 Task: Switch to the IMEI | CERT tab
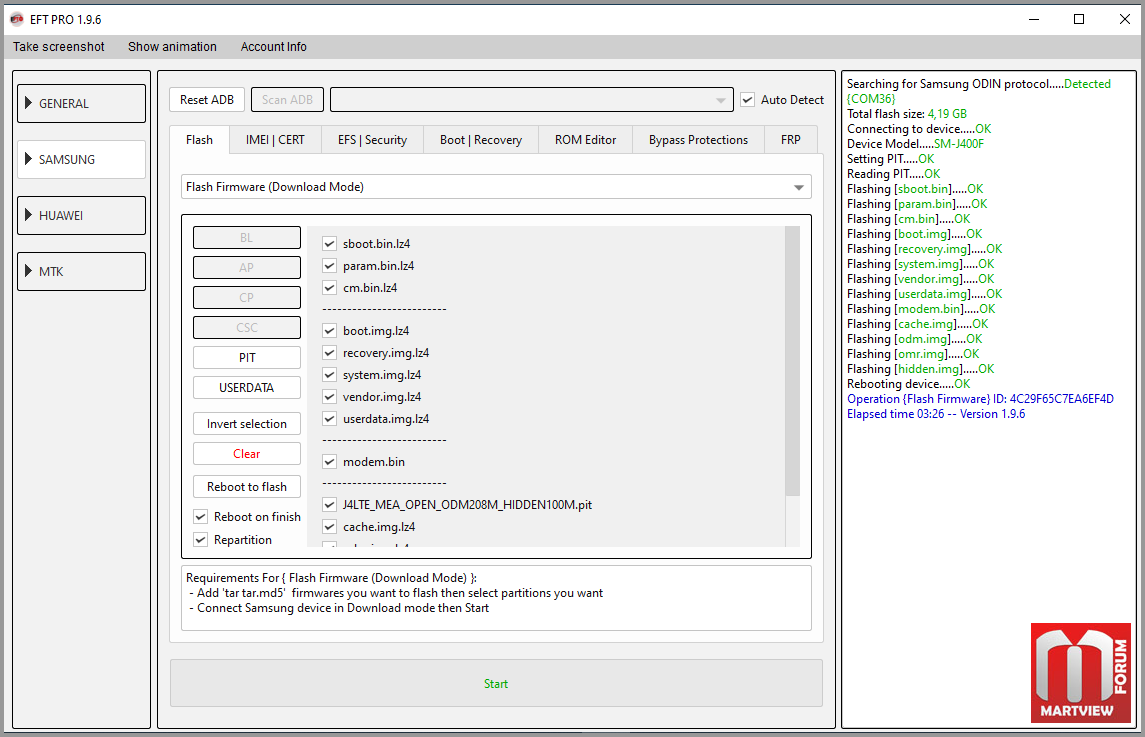click(x=275, y=140)
